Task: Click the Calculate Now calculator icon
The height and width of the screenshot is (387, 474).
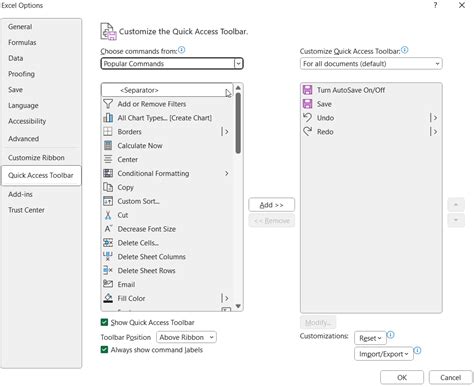Action: tap(108, 145)
